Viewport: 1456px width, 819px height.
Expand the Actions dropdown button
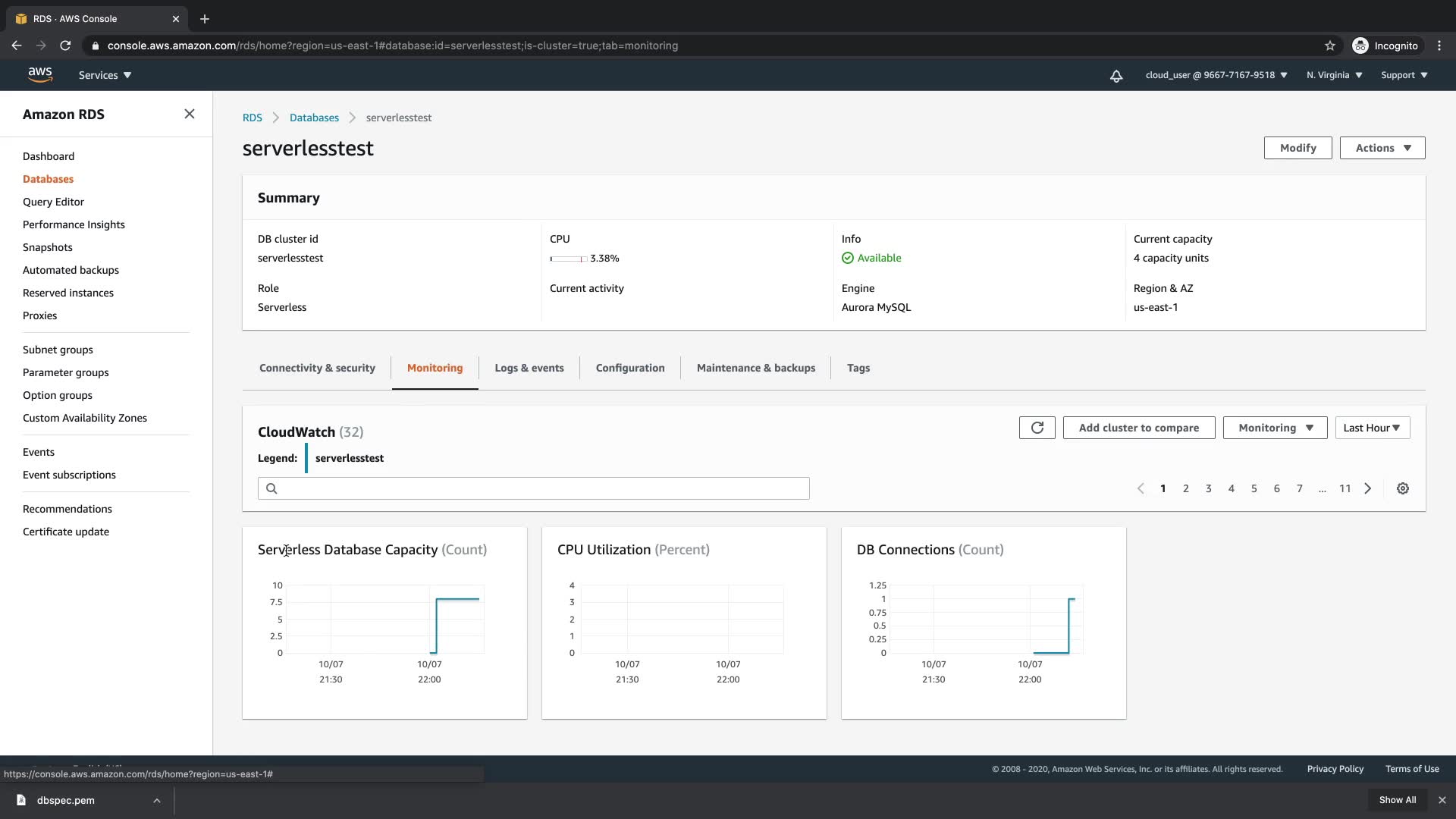(x=1382, y=148)
